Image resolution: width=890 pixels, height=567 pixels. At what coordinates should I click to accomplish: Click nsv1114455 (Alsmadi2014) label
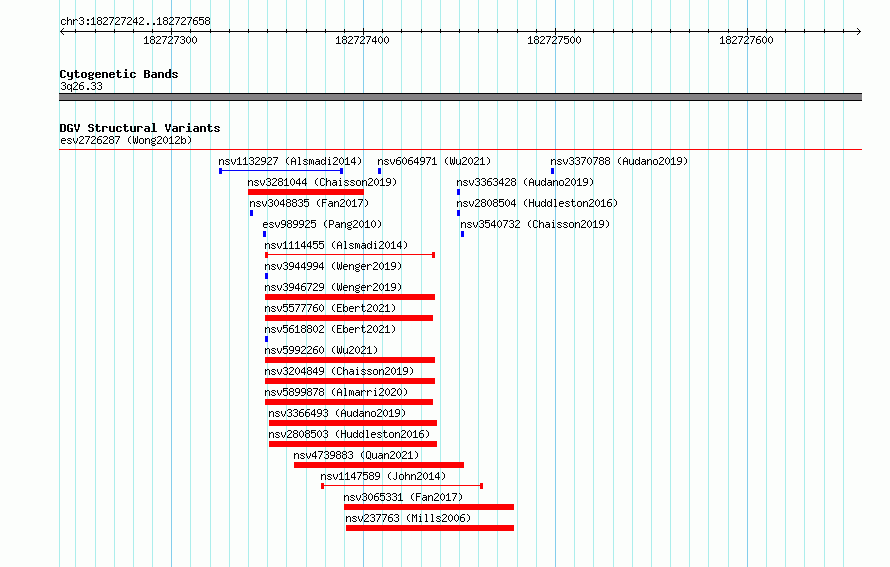pos(336,245)
